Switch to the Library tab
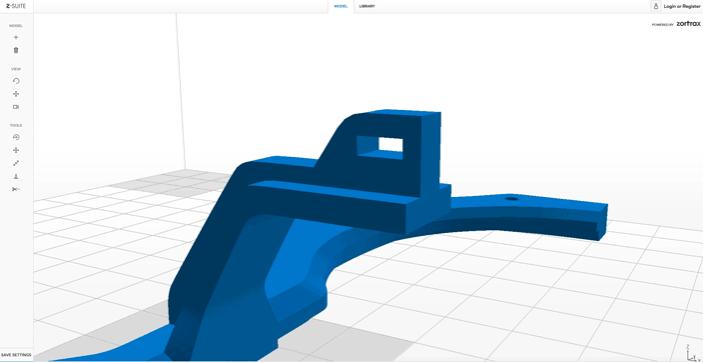 coord(367,6)
